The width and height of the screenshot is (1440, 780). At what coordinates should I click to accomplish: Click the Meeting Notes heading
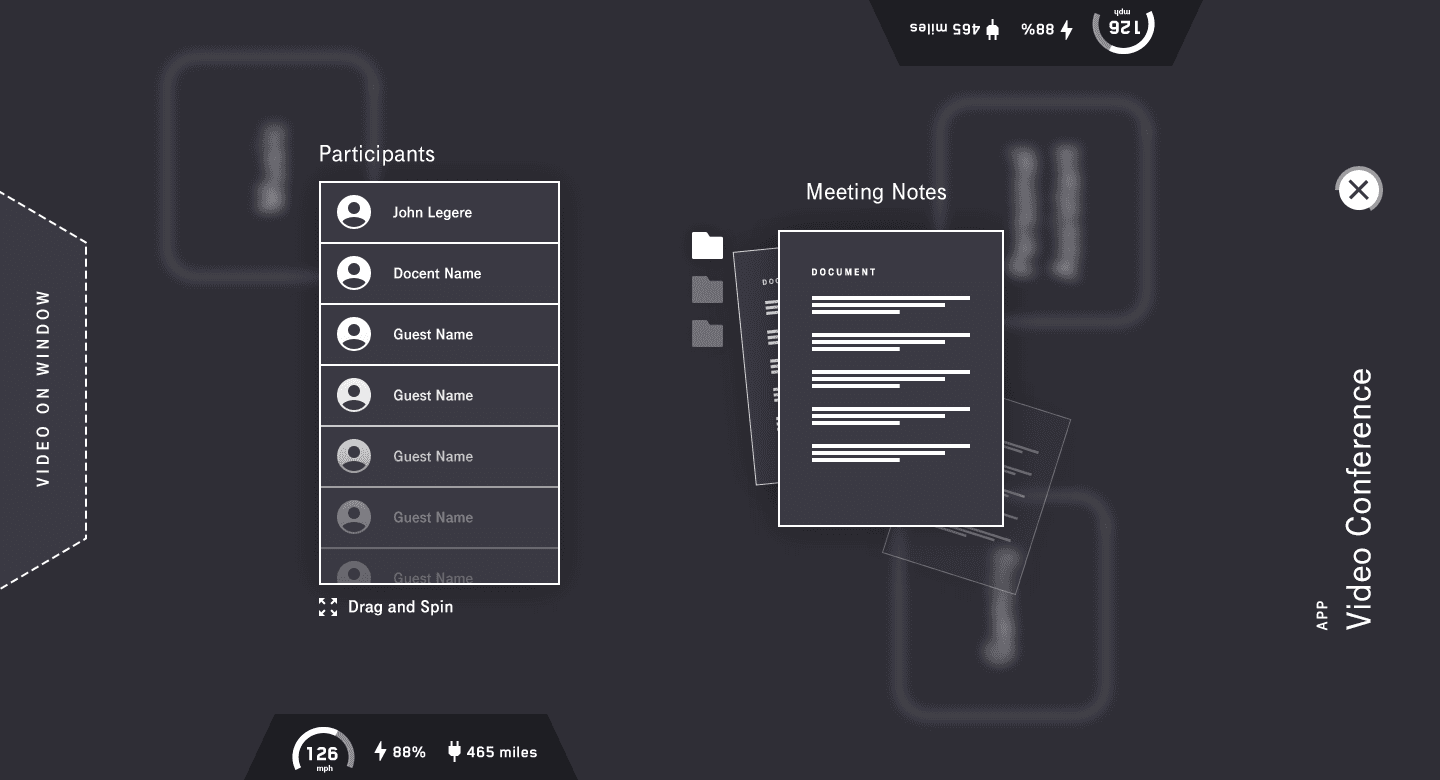876,192
